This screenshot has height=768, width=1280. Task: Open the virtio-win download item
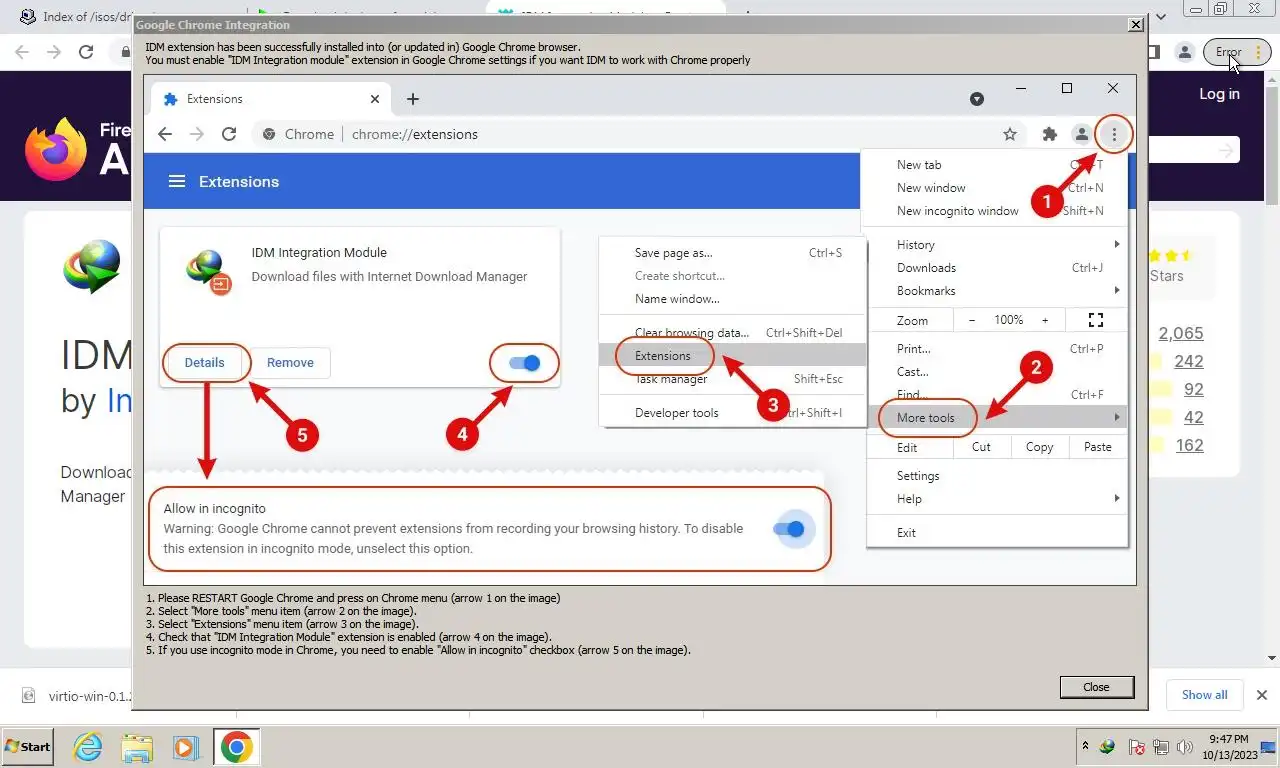tap(75, 695)
